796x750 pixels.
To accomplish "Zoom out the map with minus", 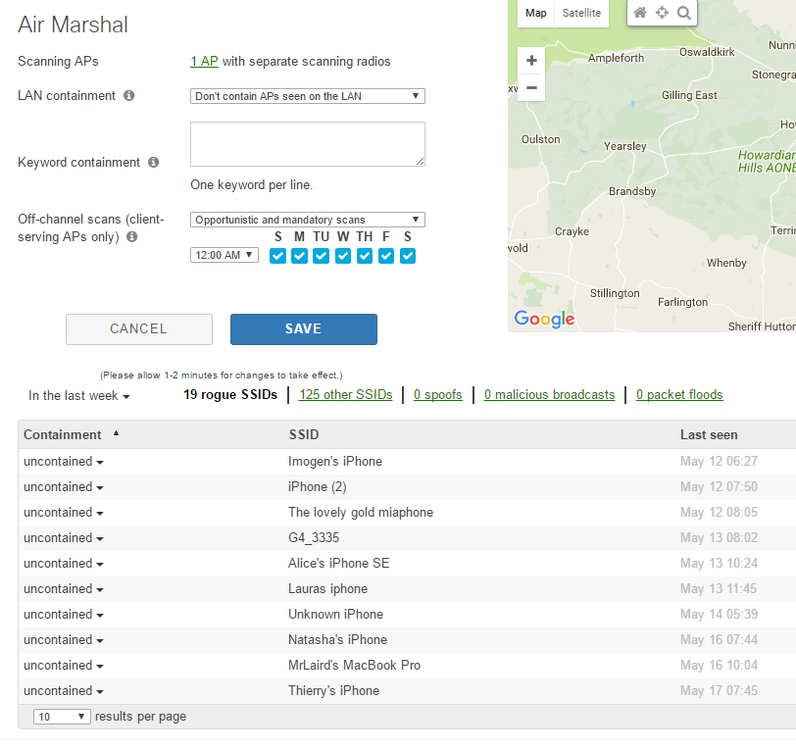I will [x=532, y=88].
